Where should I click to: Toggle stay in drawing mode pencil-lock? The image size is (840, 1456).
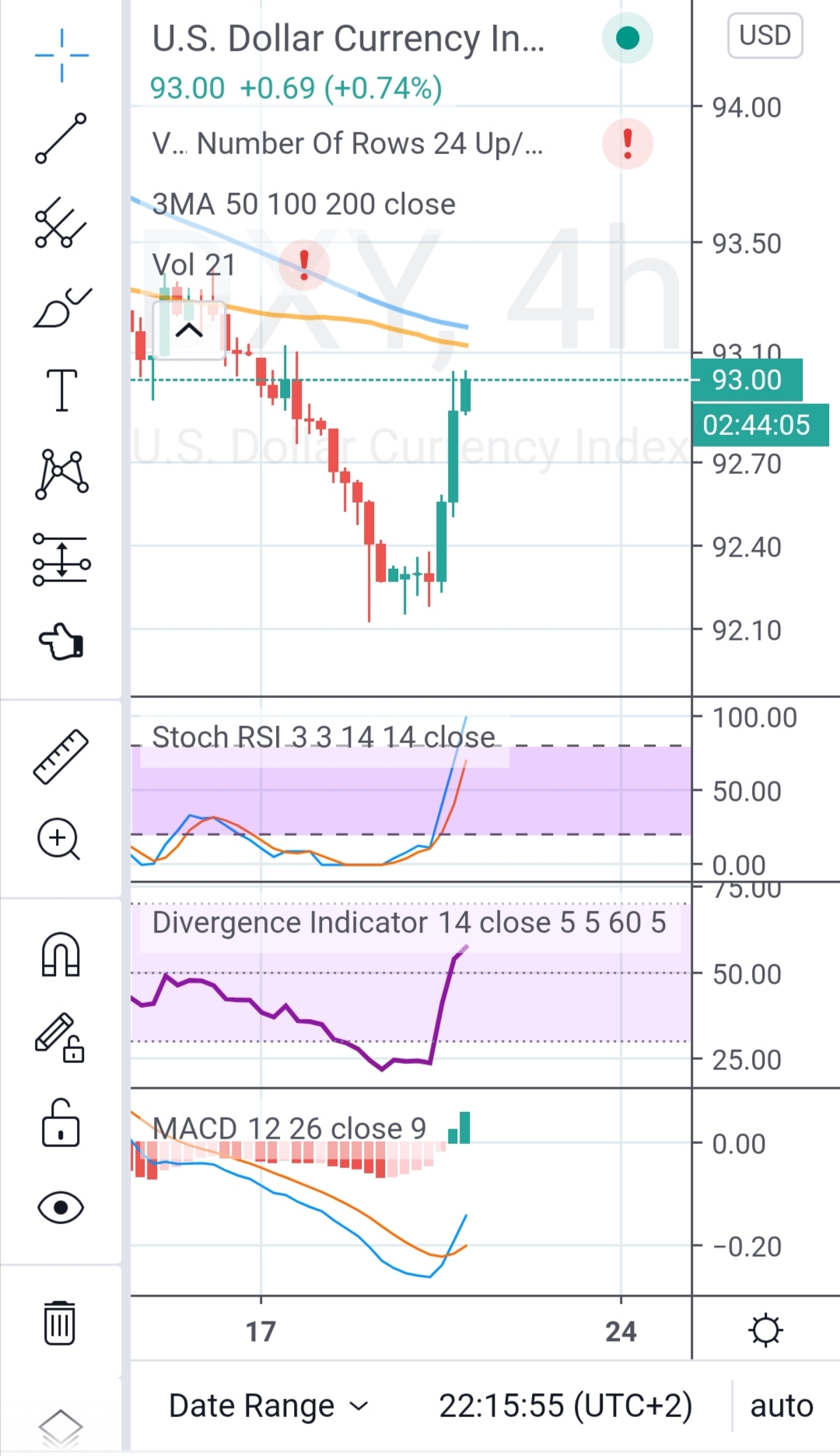pyautogui.click(x=61, y=1038)
